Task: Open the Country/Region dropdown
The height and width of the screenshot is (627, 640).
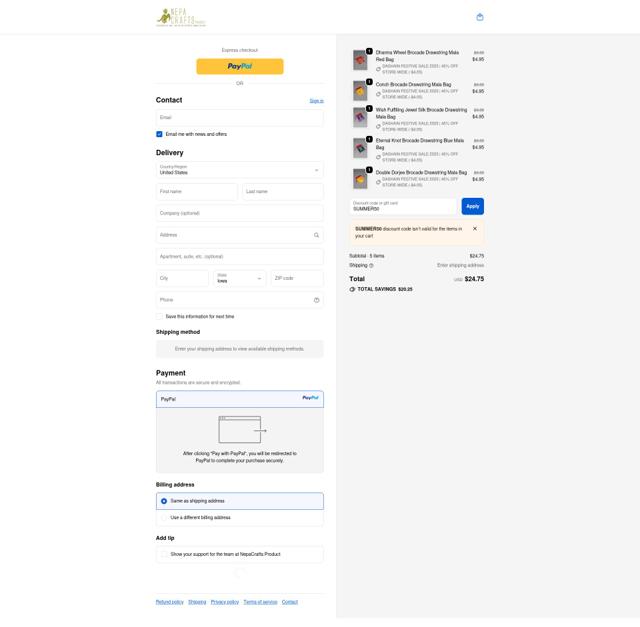Action: pyautogui.click(x=240, y=170)
